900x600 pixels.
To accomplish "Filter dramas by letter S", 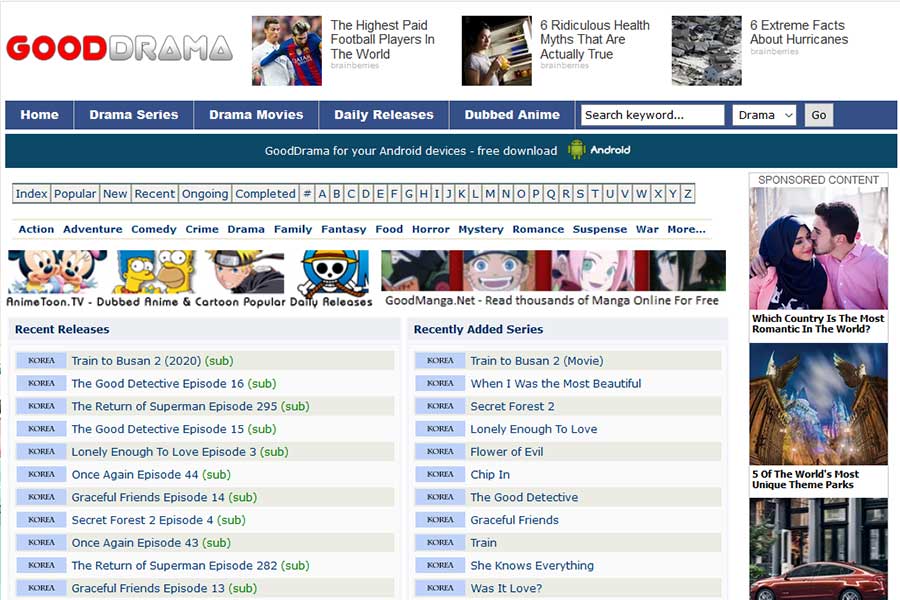I will (580, 194).
